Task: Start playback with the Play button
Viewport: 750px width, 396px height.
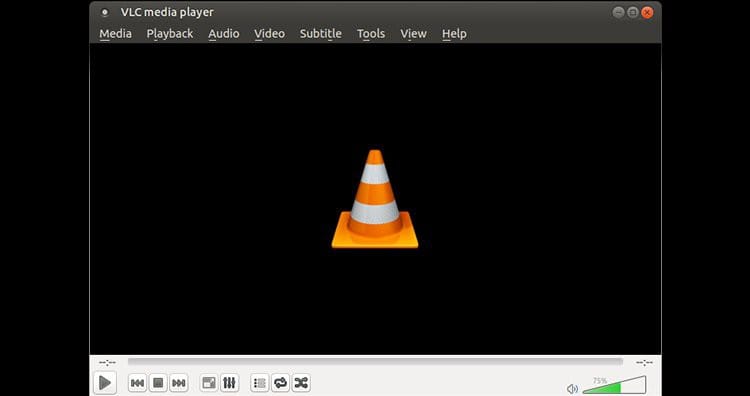Action: (105, 383)
